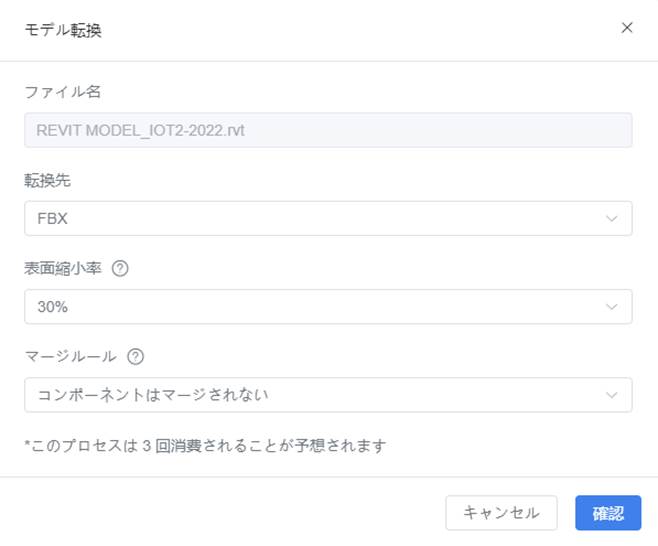Expand the マージルール dropdown

(328, 394)
